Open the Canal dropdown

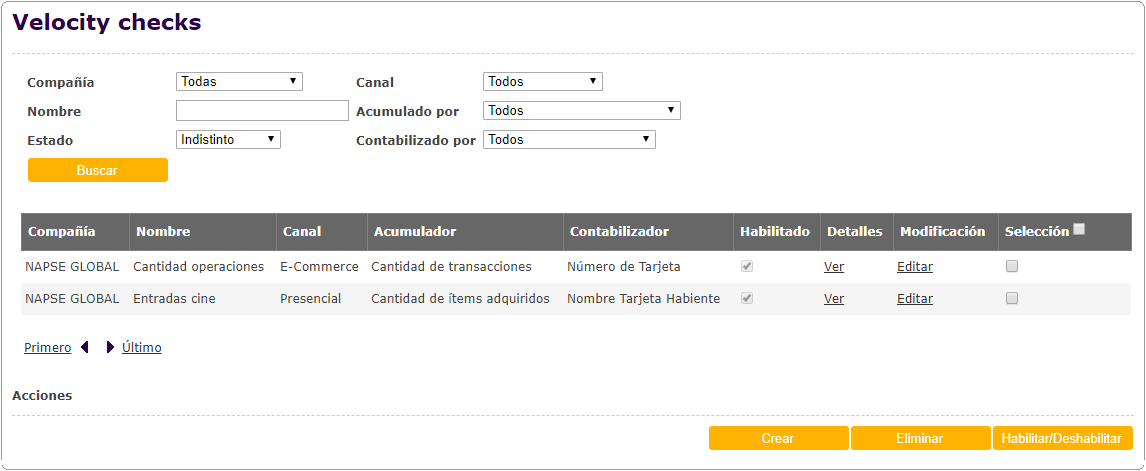pyautogui.click(x=542, y=82)
